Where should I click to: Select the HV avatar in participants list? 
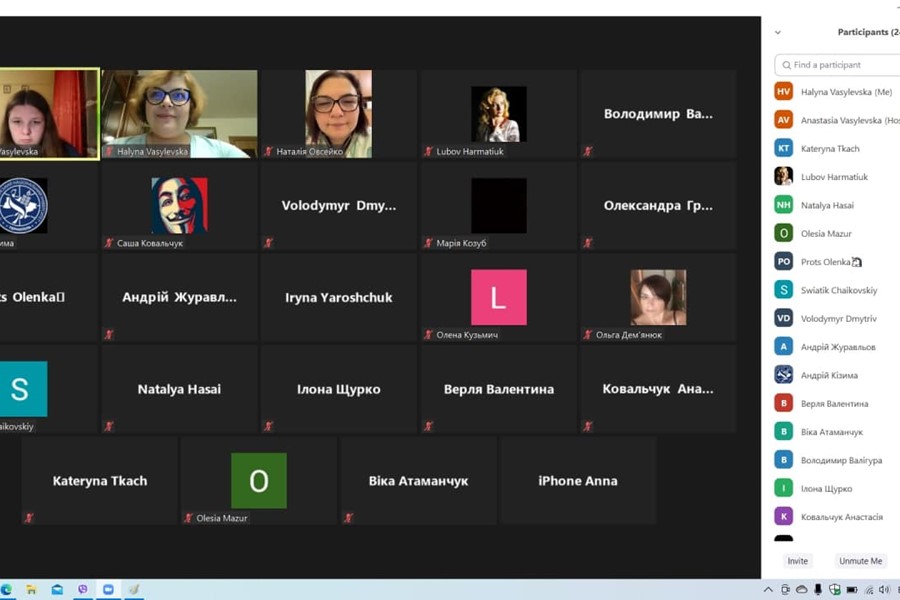[x=783, y=91]
